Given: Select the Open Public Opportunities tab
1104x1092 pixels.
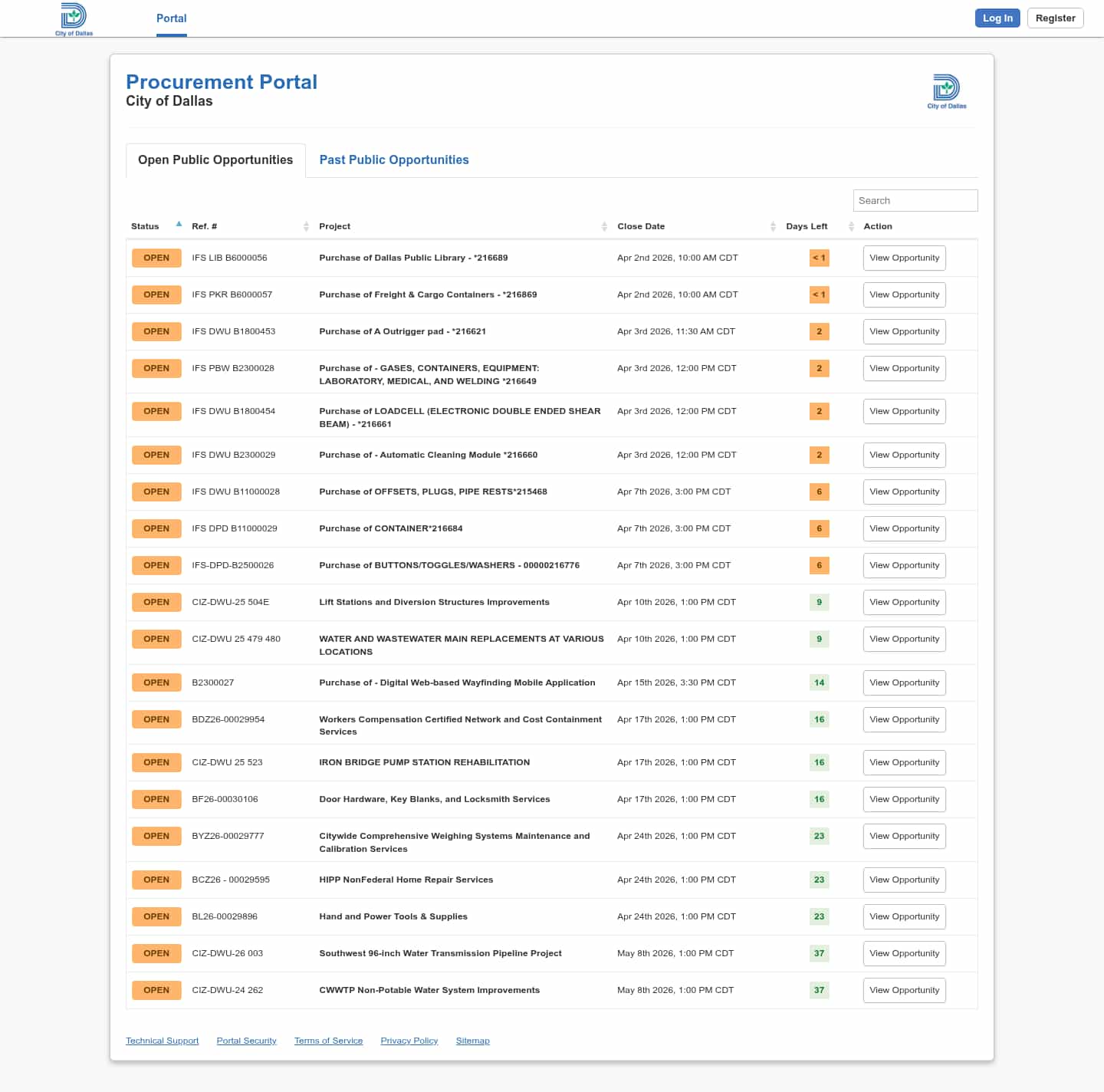Looking at the screenshot, I should click(x=215, y=160).
